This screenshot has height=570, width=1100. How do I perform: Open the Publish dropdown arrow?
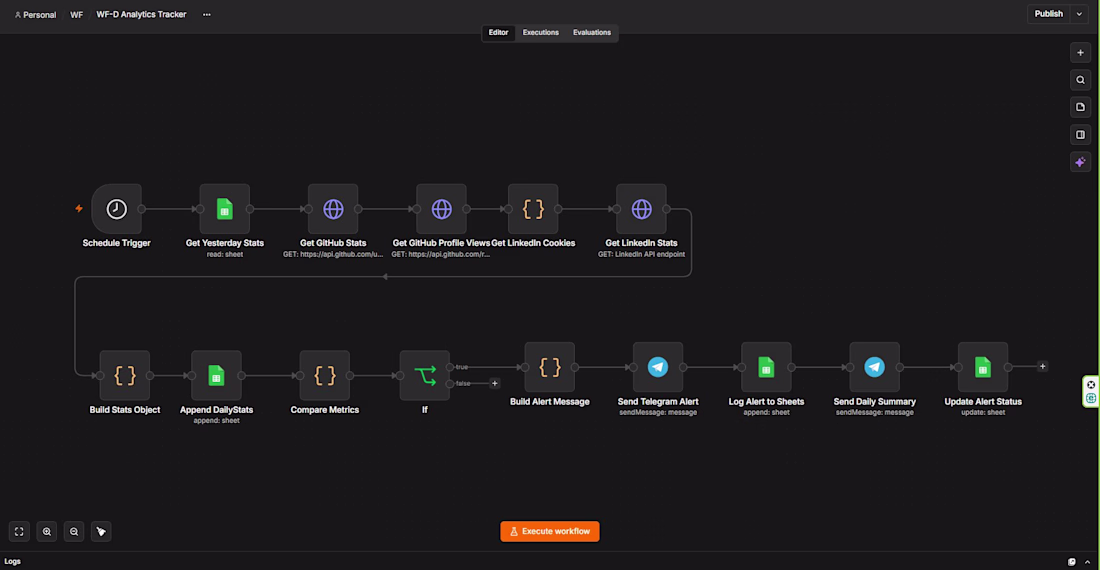(x=1079, y=14)
